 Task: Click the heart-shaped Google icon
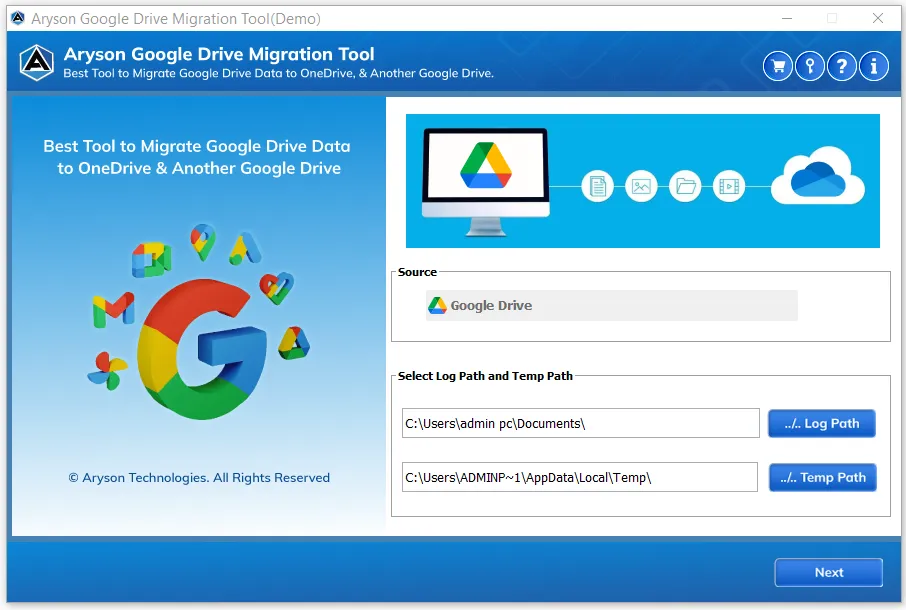[276, 288]
